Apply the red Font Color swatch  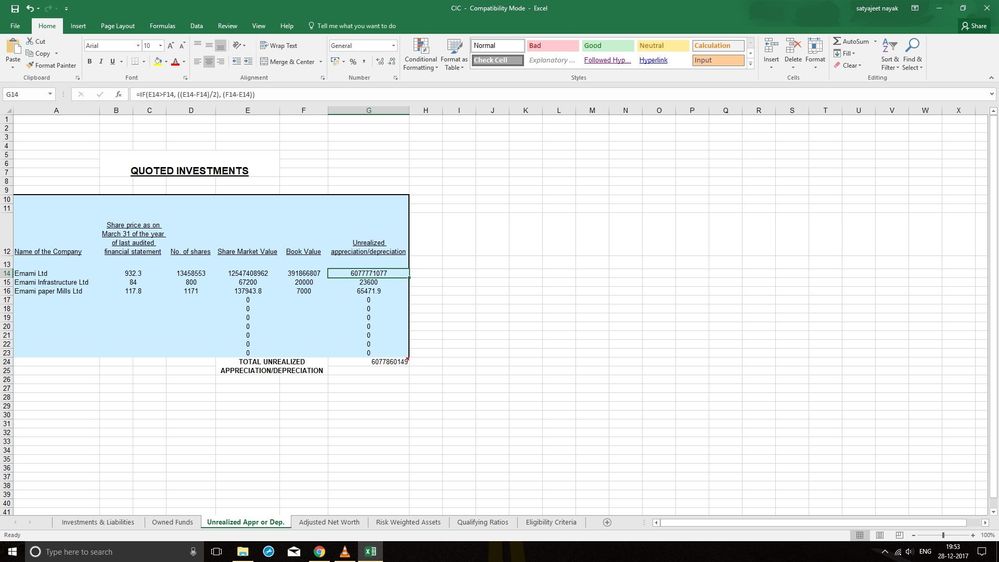[x=175, y=62]
